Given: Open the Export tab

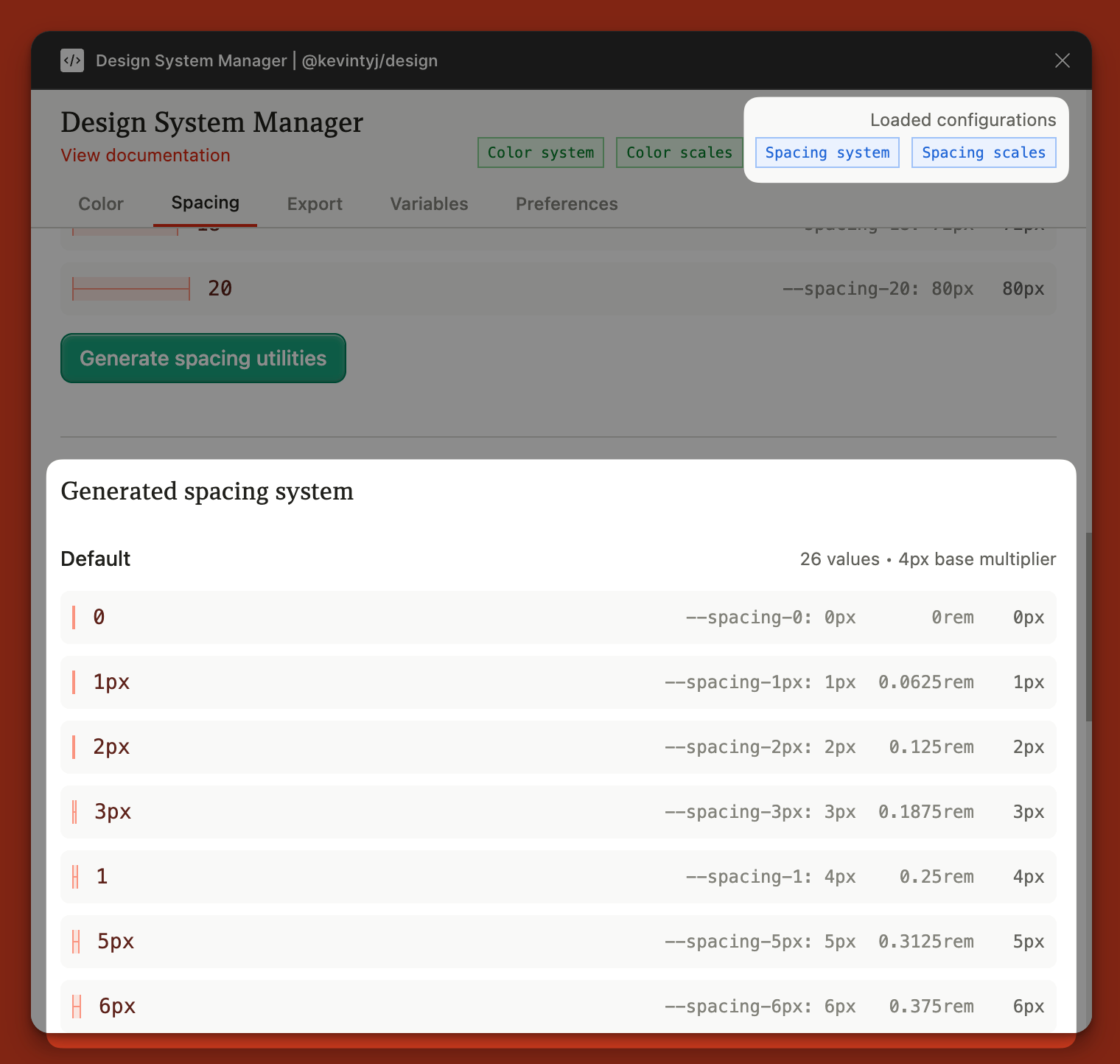Looking at the screenshot, I should (315, 204).
